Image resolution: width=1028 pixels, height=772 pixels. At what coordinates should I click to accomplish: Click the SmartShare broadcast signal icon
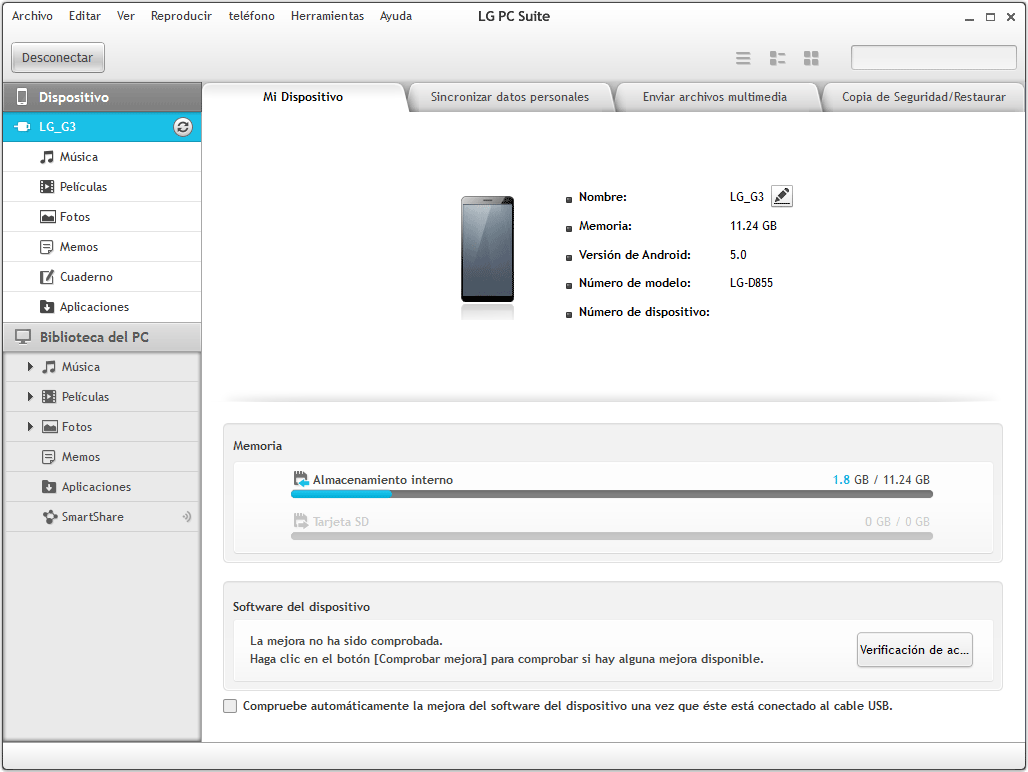coord(187,517)
